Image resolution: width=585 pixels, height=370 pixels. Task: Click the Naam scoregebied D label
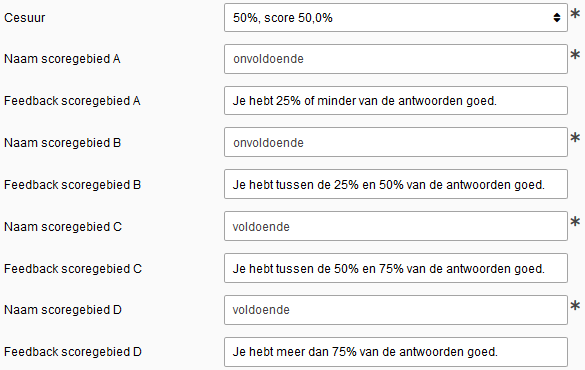click(x=63, y=310)
